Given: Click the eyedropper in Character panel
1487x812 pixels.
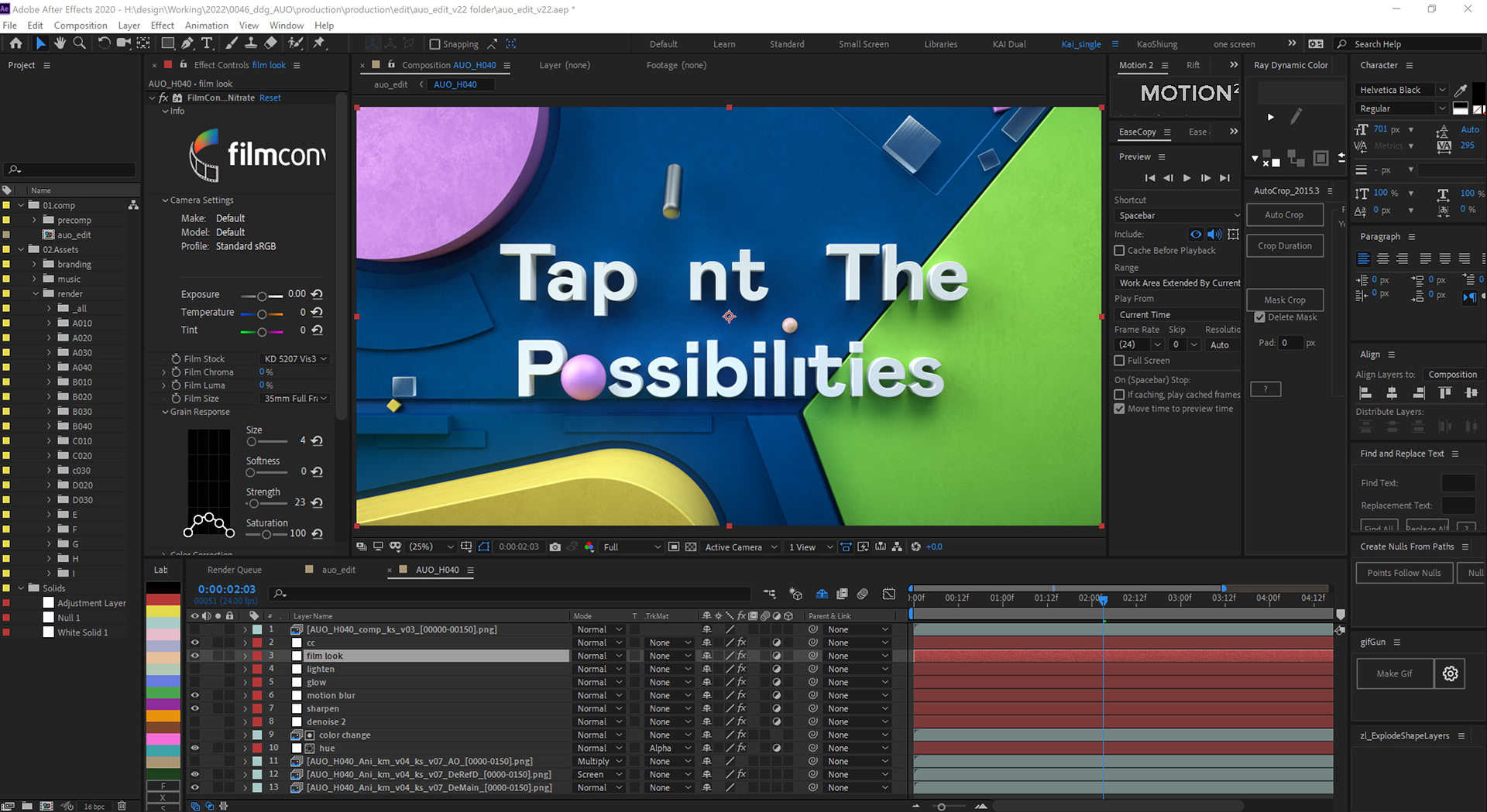Looking at the screenshot, I should point(1461,90).
